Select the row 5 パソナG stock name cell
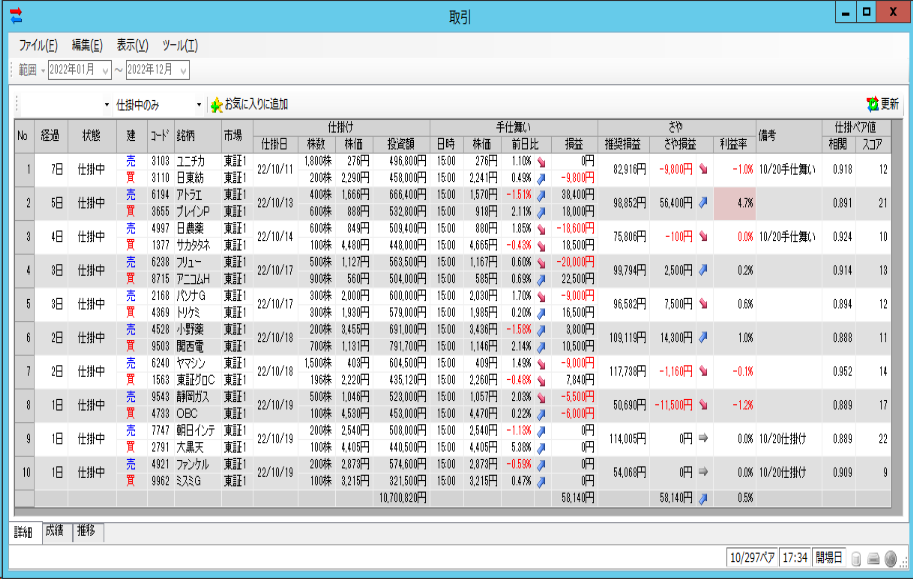Image resolution: width=913 pixels, height=579 pixels. click(x=196, y=296)
